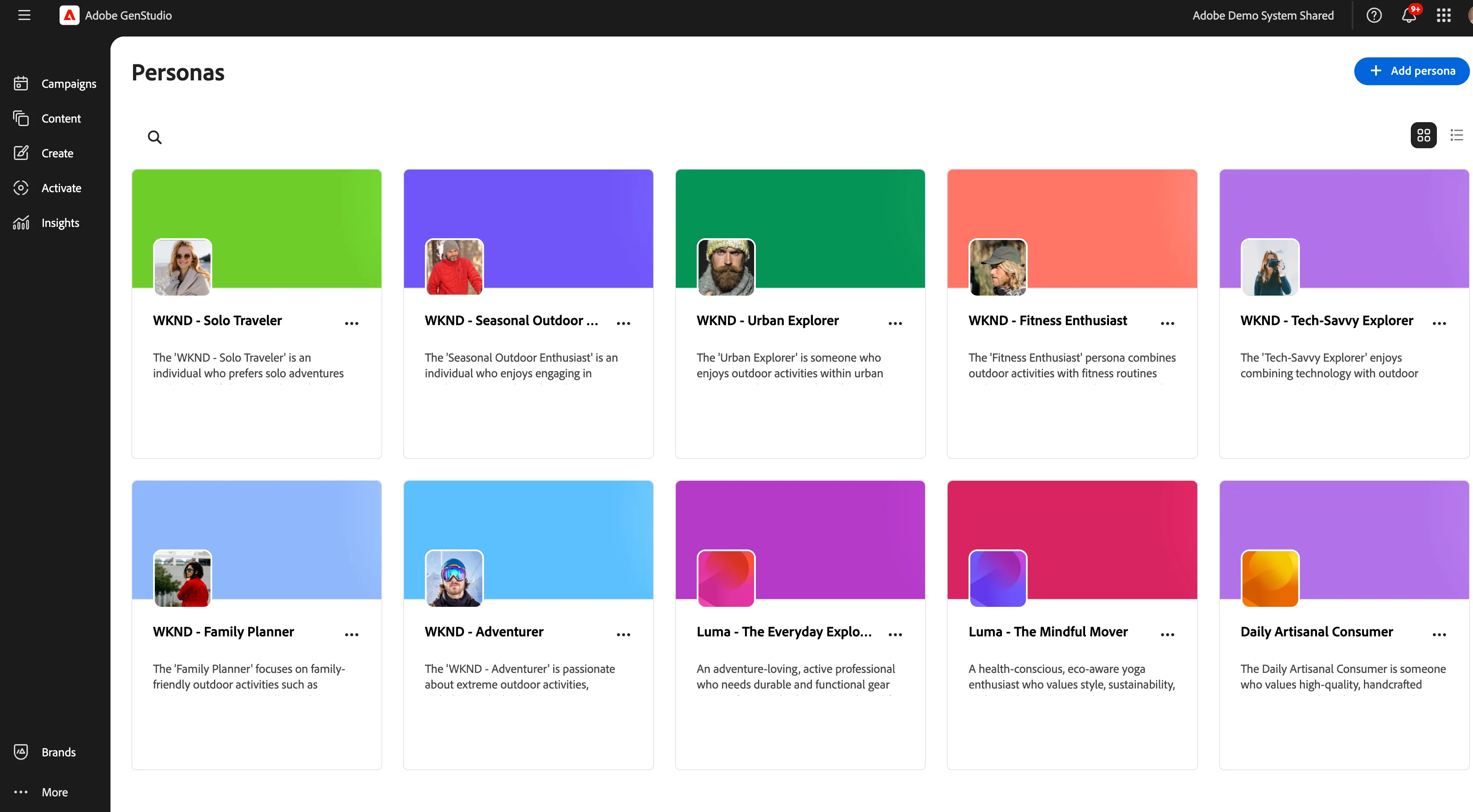The image size is (1473, 812).
Task: Open the notifications bell
Action: (x=1408, y=15)
